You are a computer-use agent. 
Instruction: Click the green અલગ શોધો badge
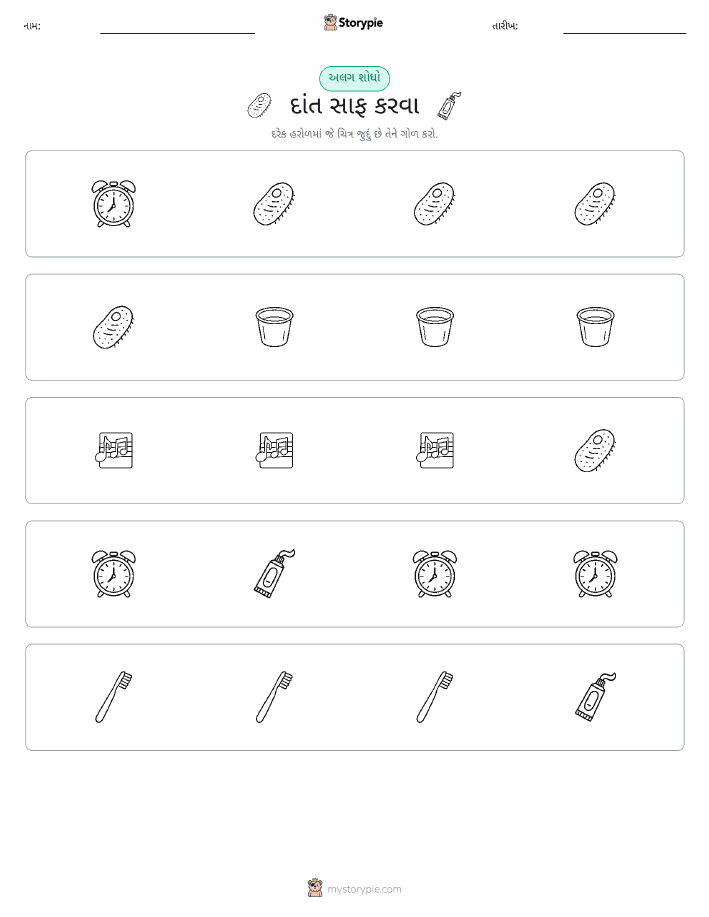coord(354,78)
